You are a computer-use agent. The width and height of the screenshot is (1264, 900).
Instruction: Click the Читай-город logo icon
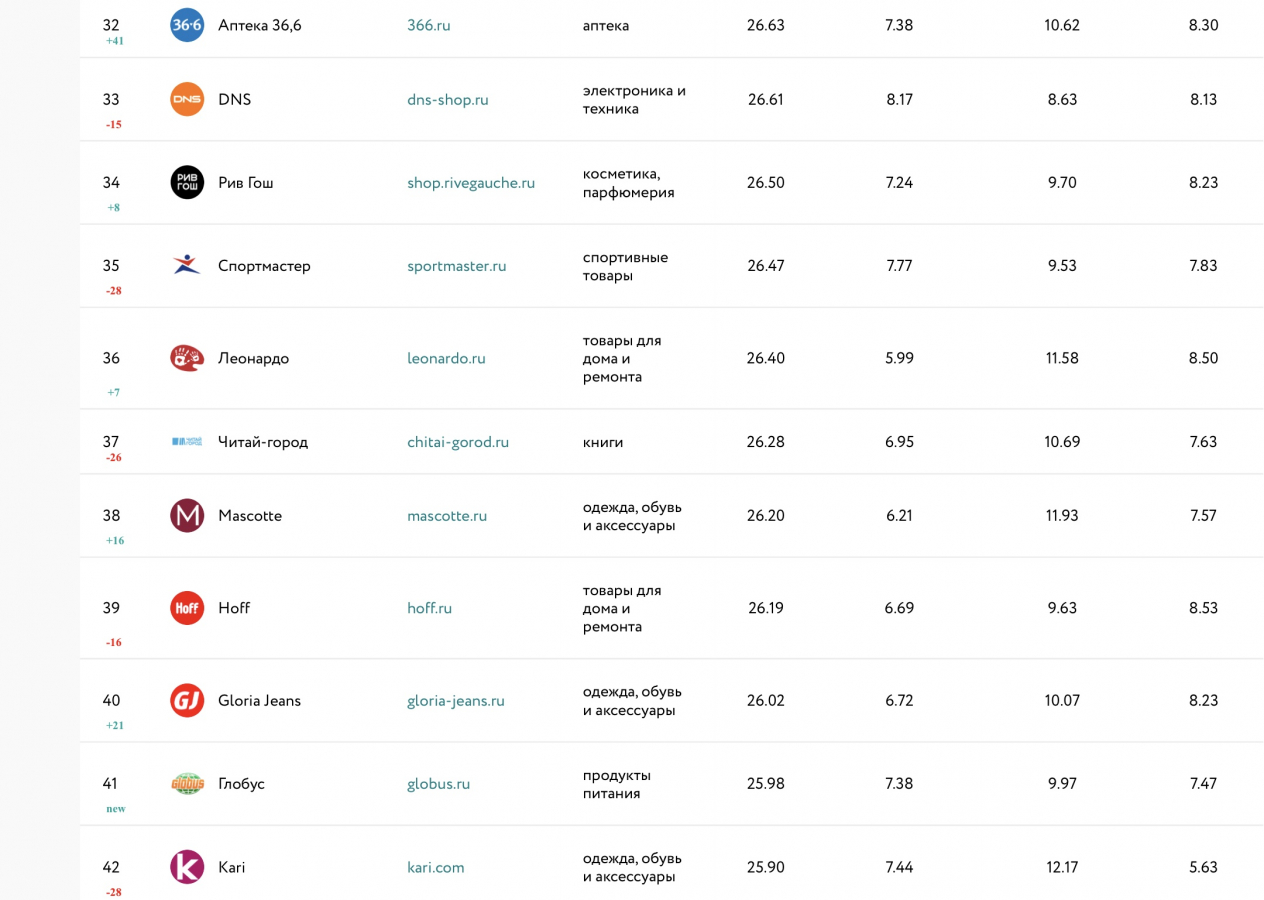tap(187, 441)
